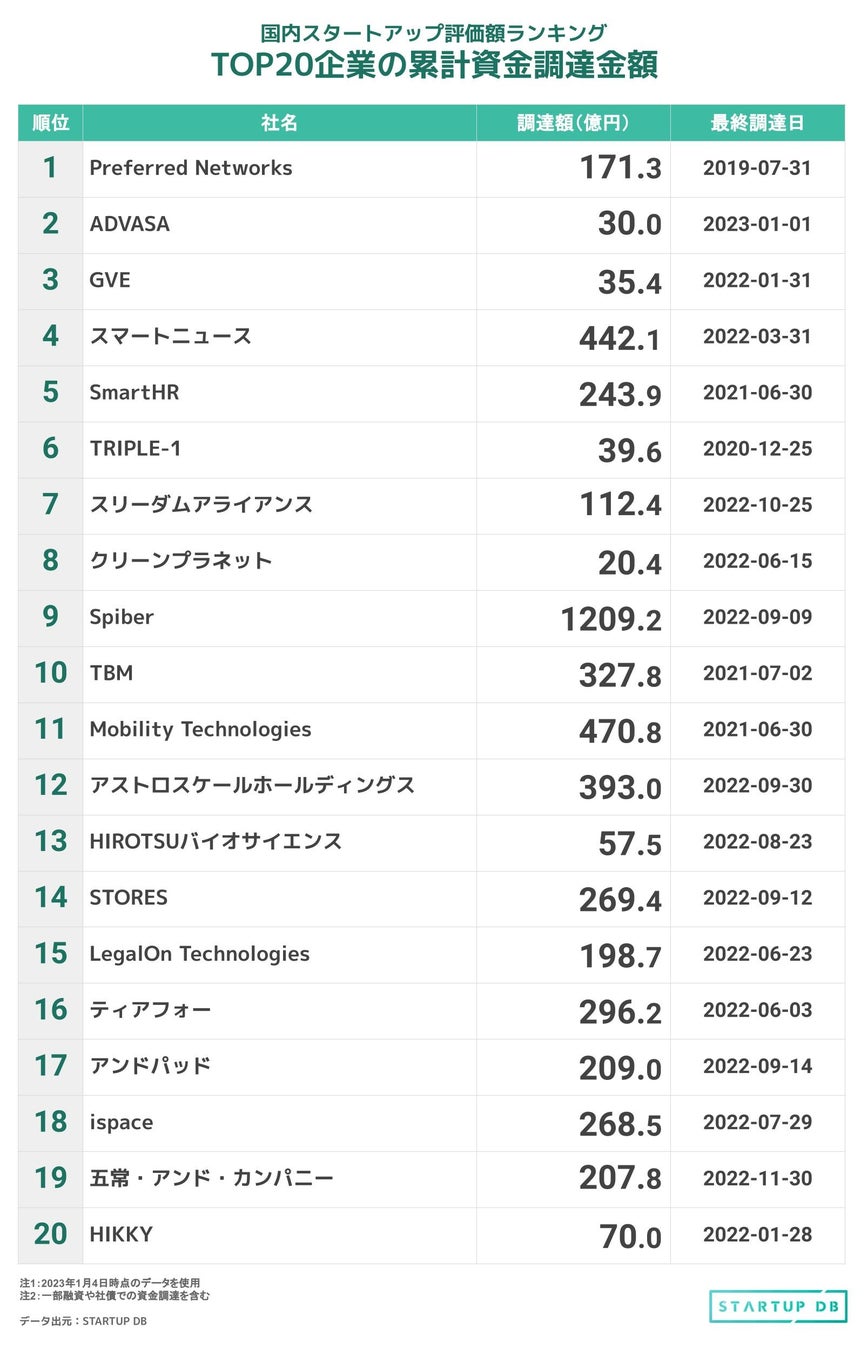Click the ispace company name
Screen dimensions: 868x1350
point(121,1122)
